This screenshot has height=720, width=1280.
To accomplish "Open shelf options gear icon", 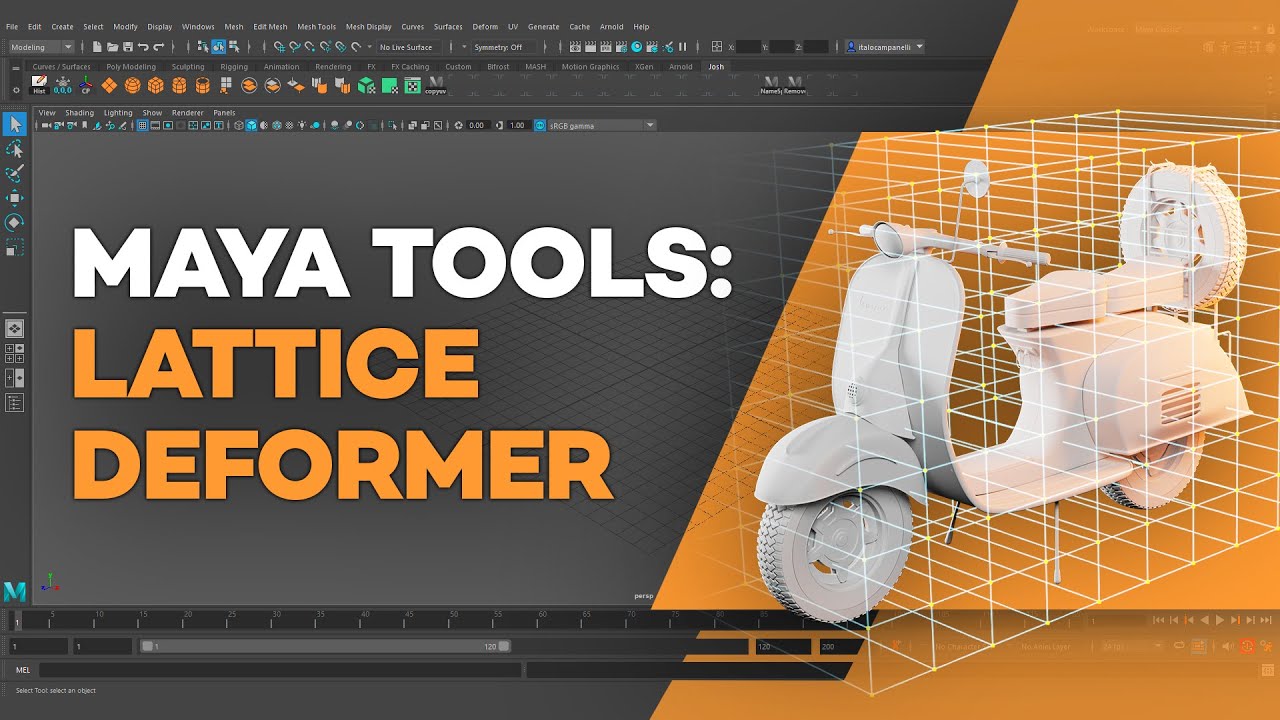I will point(16,90).
